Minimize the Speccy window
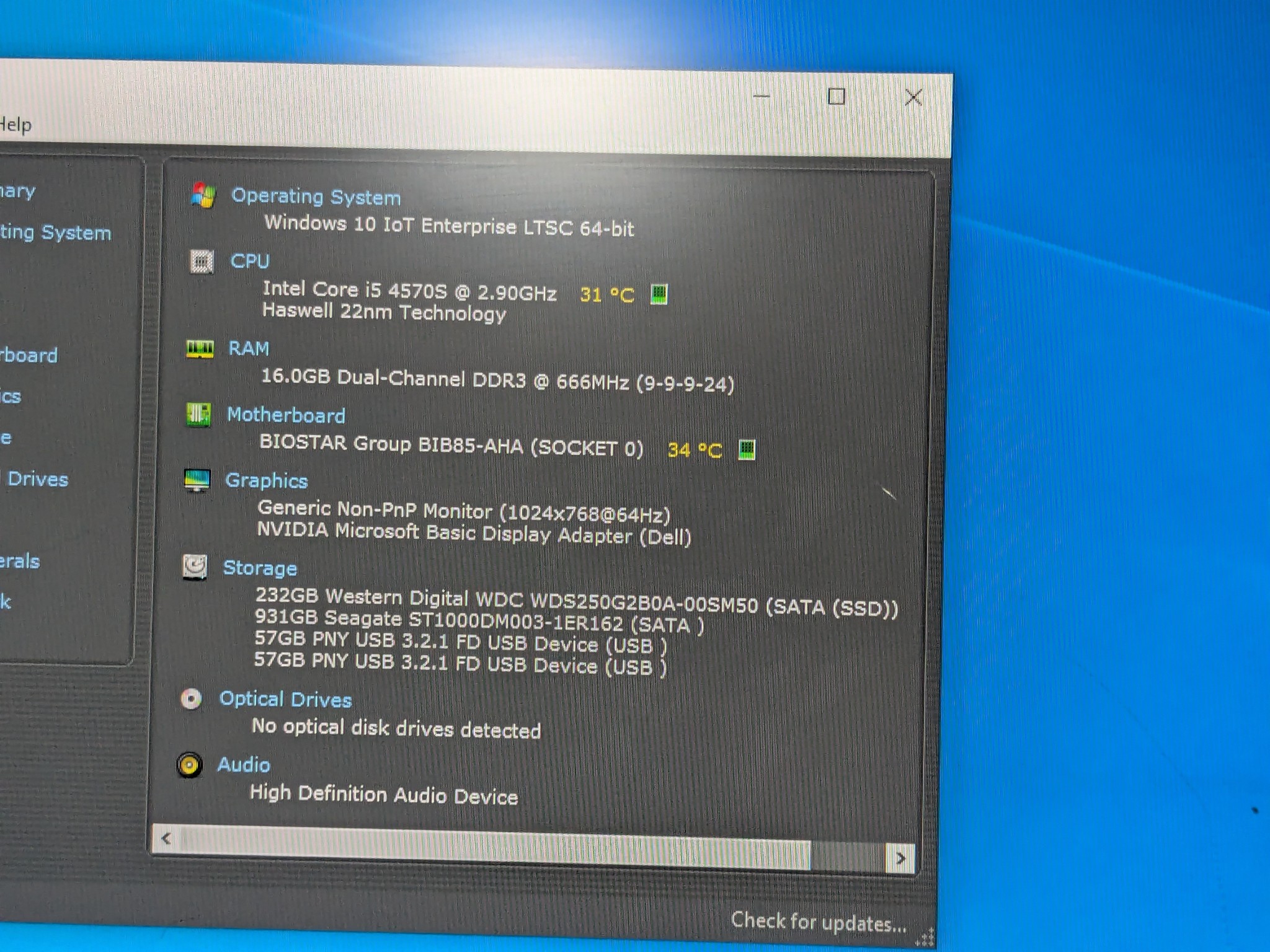The height and width of the screenshot is (952, 1270). pos(762,97)
